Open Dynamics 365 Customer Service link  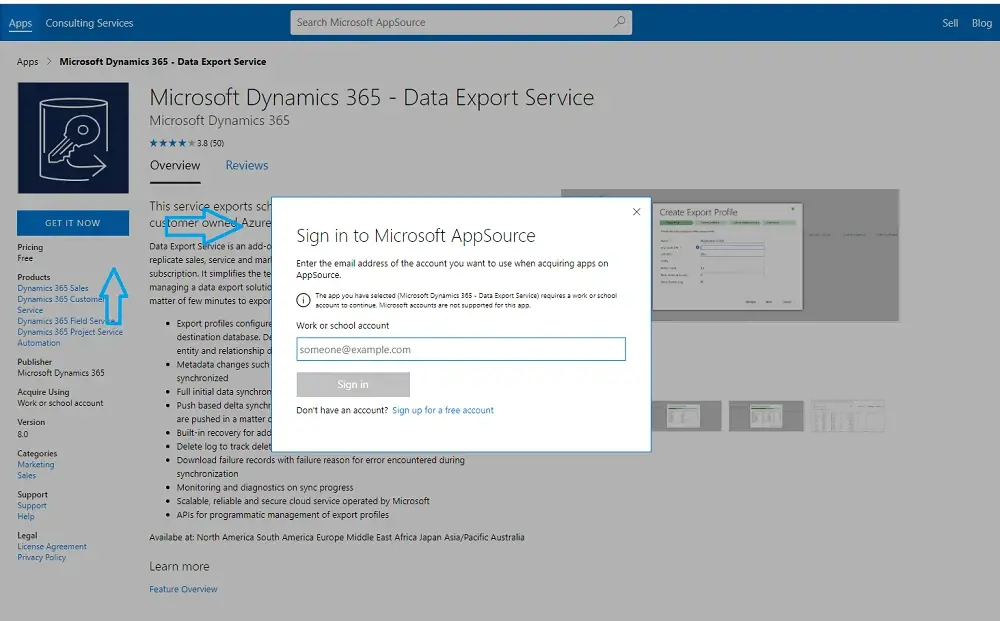tap(61, 304)
